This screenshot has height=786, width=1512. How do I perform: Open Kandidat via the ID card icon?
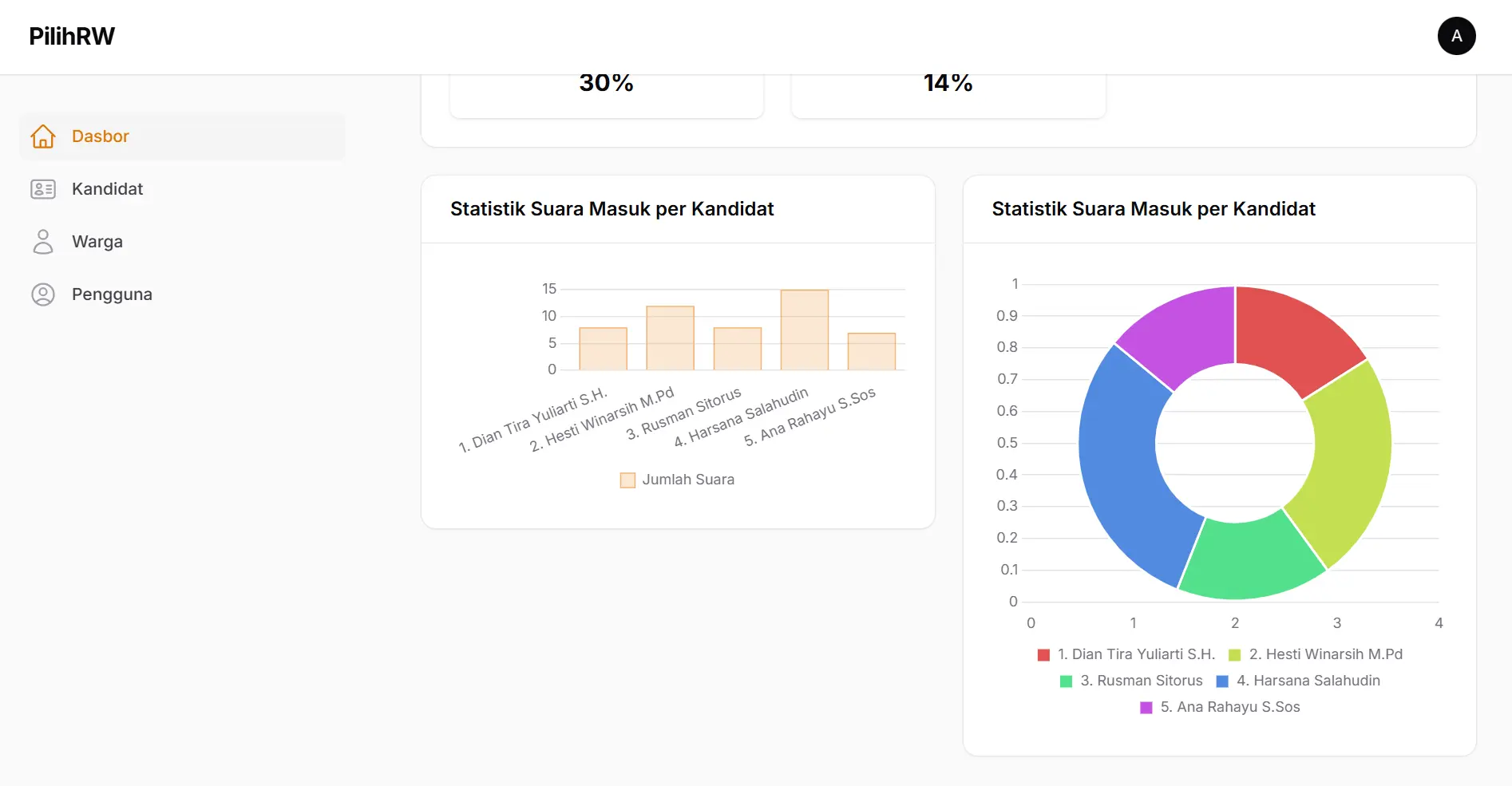43,189
